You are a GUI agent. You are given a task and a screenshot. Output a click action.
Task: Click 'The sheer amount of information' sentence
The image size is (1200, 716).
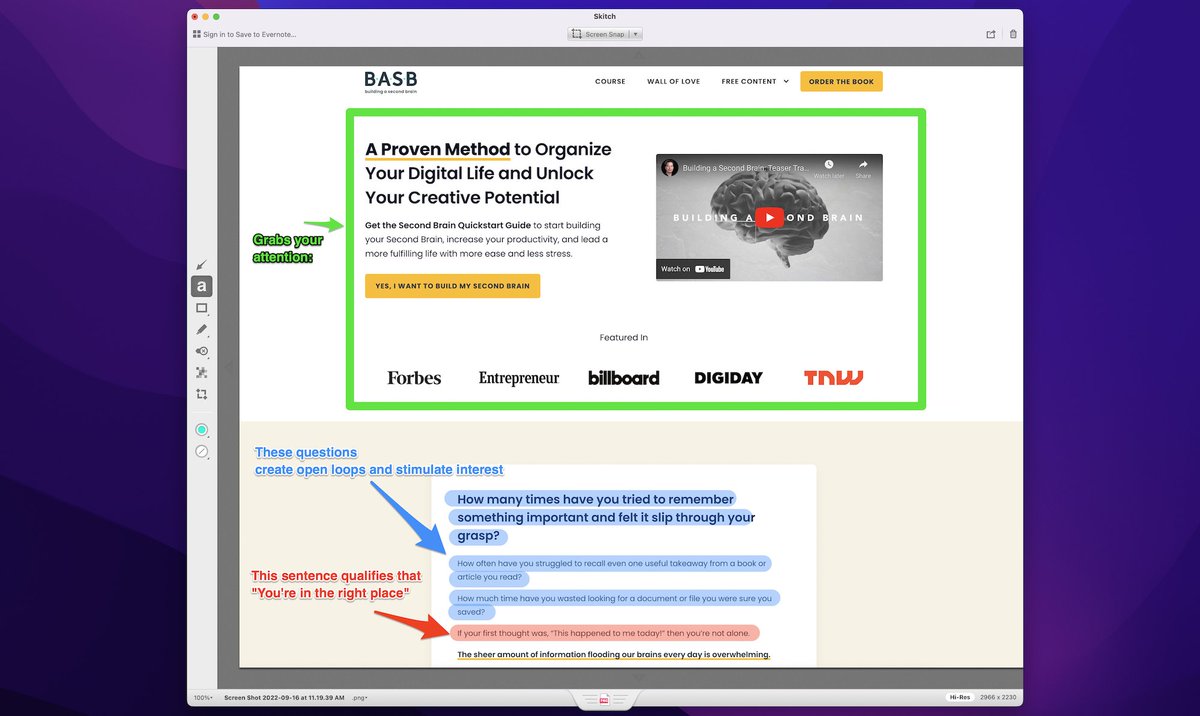pyautogui.click(x=613, y=655)
